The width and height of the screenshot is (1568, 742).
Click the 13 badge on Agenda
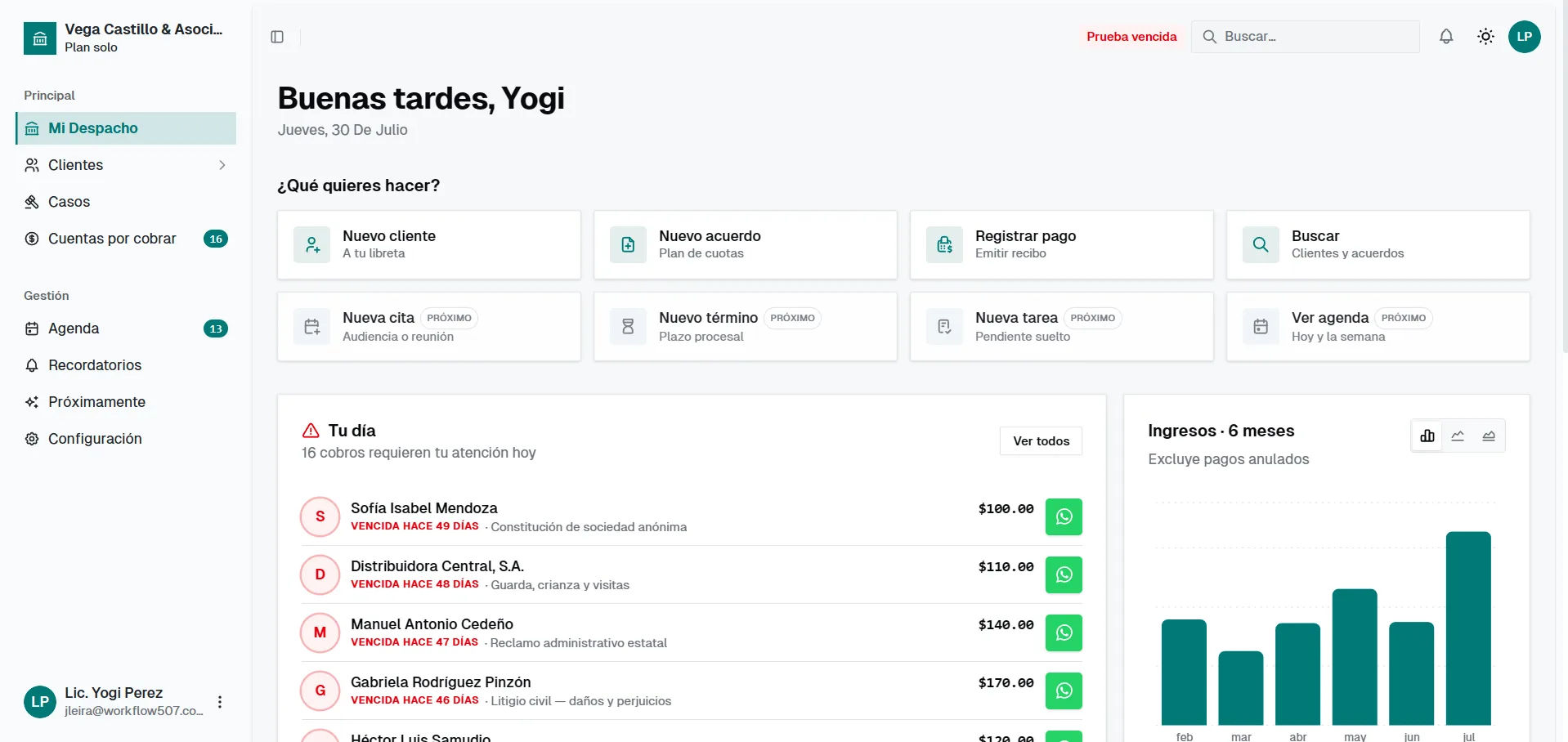click(x=216, y=329)
